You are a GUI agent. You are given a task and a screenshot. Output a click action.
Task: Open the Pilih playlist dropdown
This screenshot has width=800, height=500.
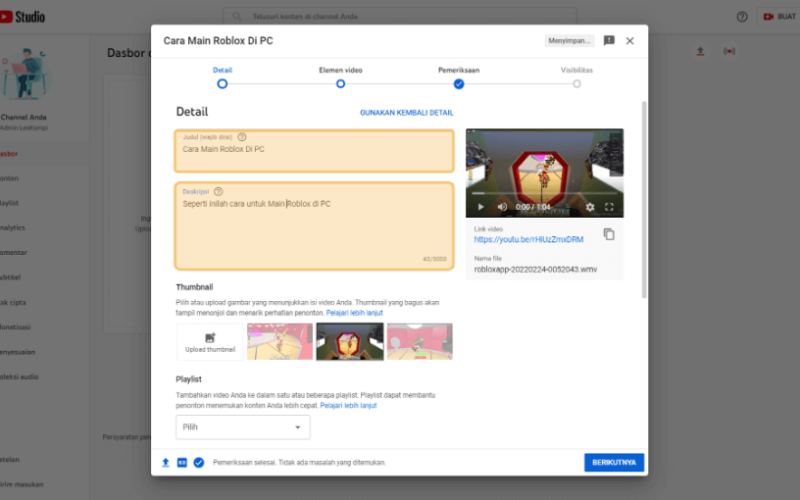243,427
